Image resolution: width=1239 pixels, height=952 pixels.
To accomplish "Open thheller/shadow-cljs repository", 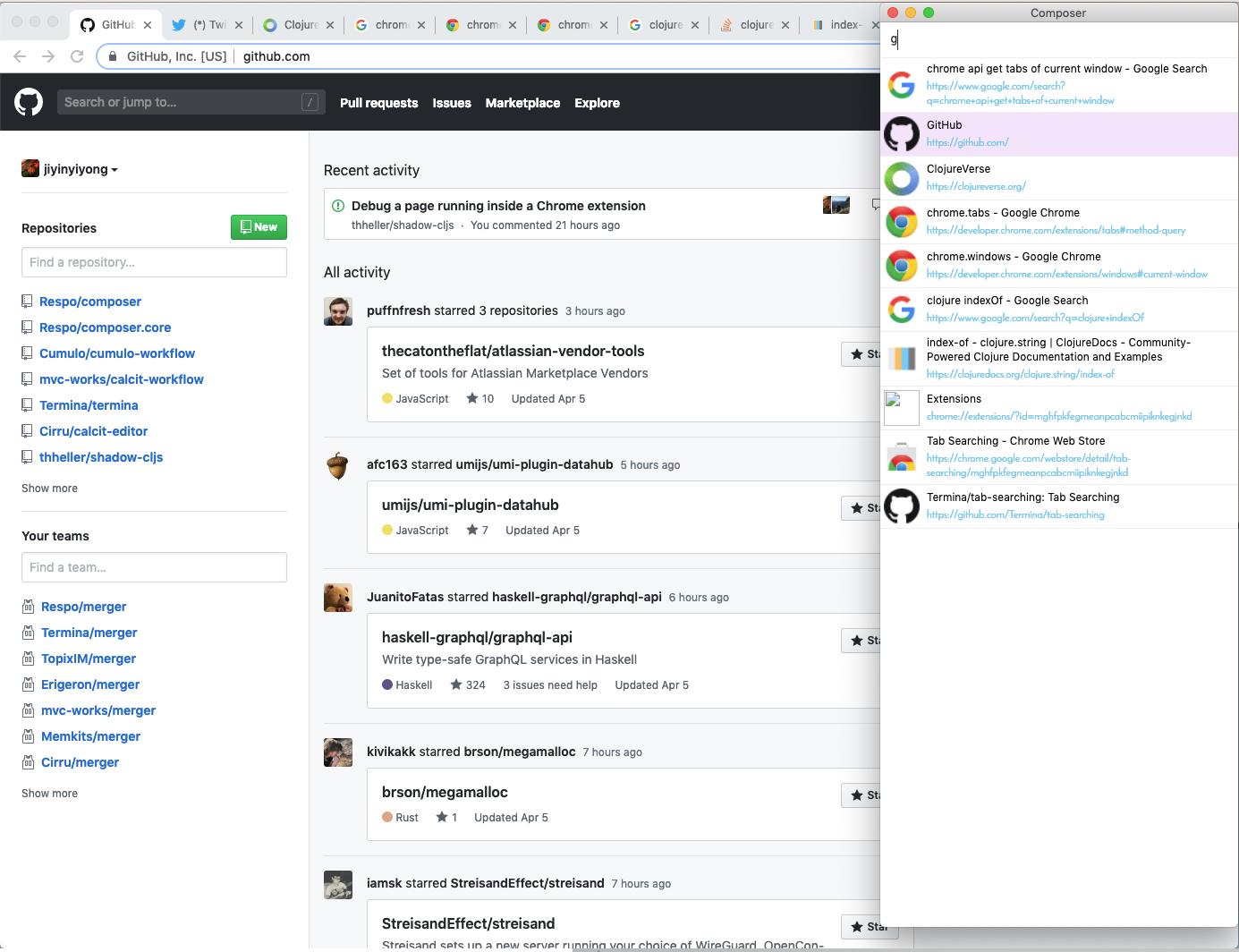I will [x=101, y=457].
